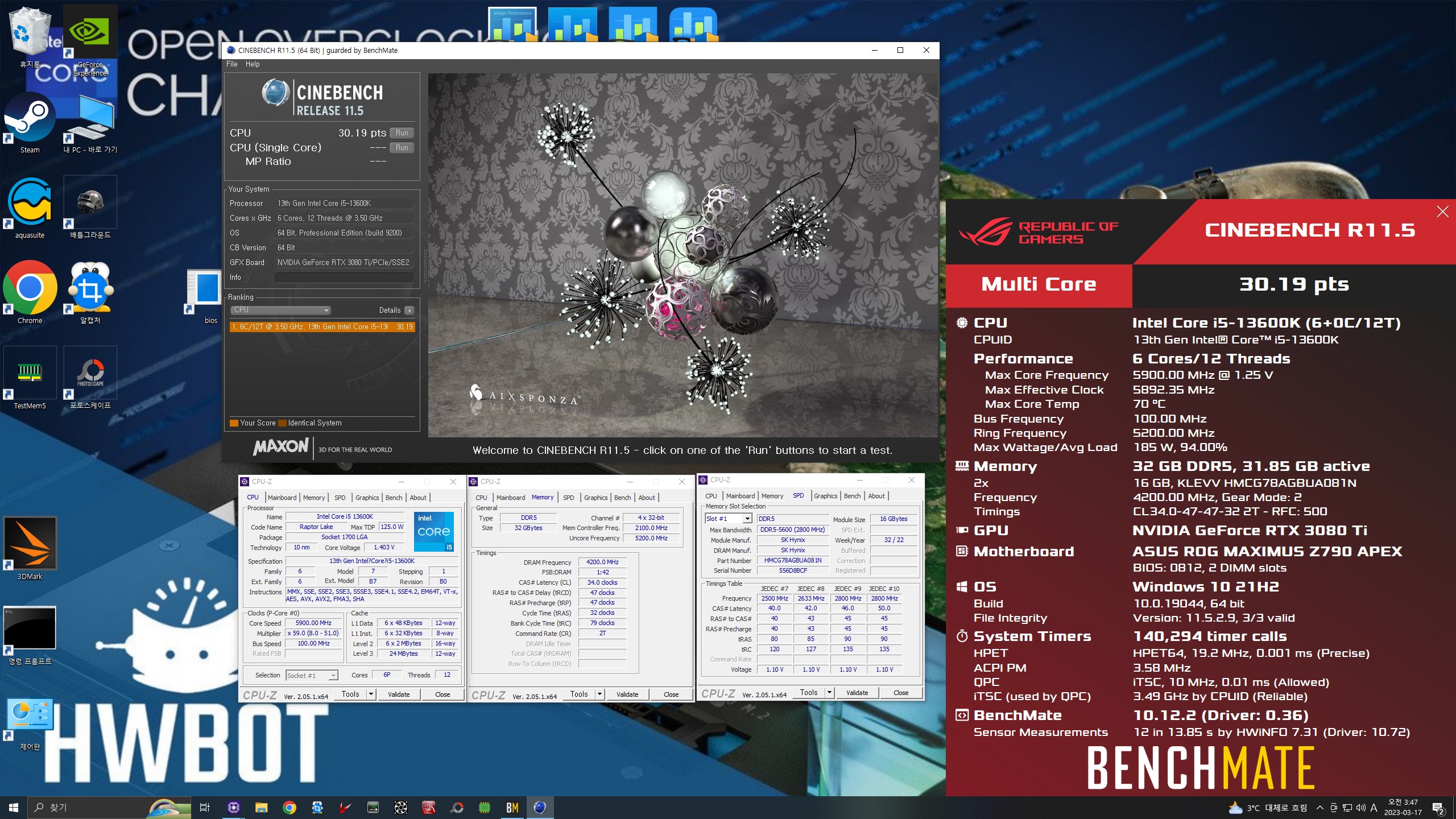Image resolution: width=1456 pixels, height=819 pixels.
Task: Click Validate in rightmost CPU-Z window
Action: click(x=857, y=692)
